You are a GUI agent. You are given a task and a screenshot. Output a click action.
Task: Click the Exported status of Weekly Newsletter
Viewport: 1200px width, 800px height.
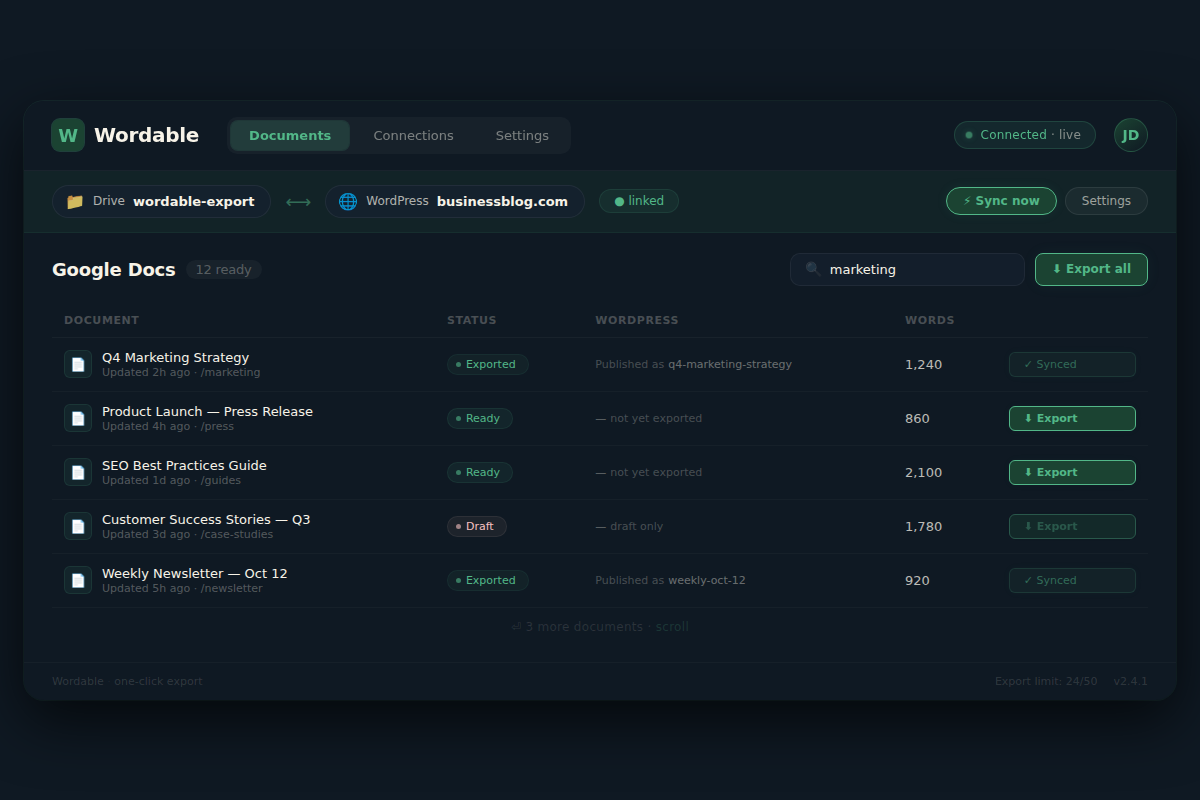[488, 580]
